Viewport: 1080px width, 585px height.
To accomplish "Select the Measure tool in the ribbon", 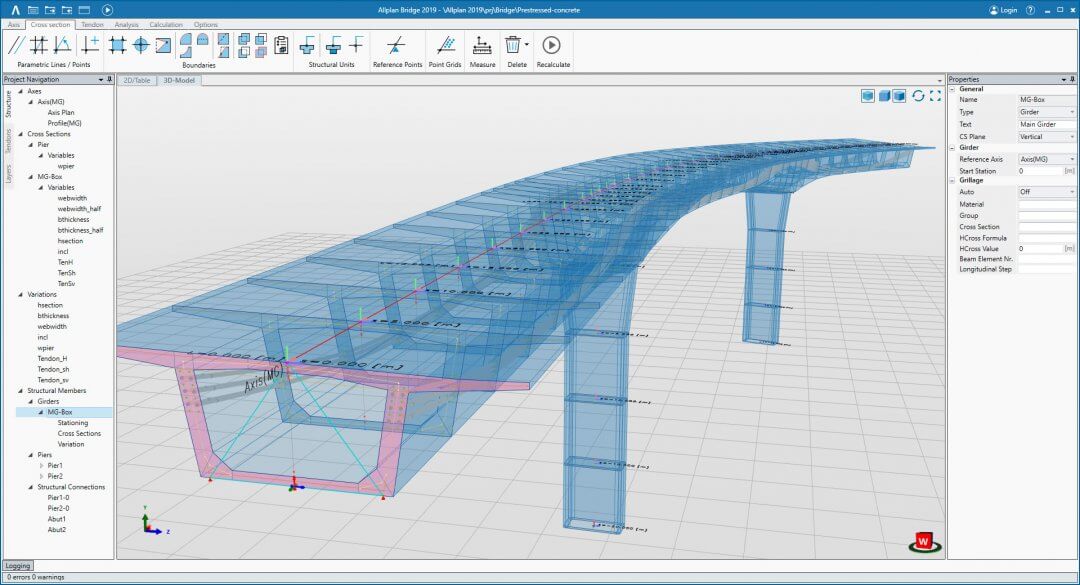I will coord(482,44).
